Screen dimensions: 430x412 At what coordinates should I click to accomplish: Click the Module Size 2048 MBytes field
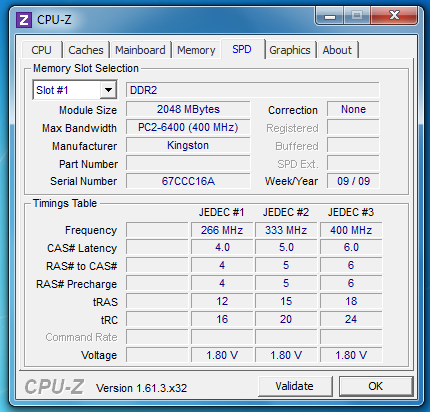click(188, 109)
